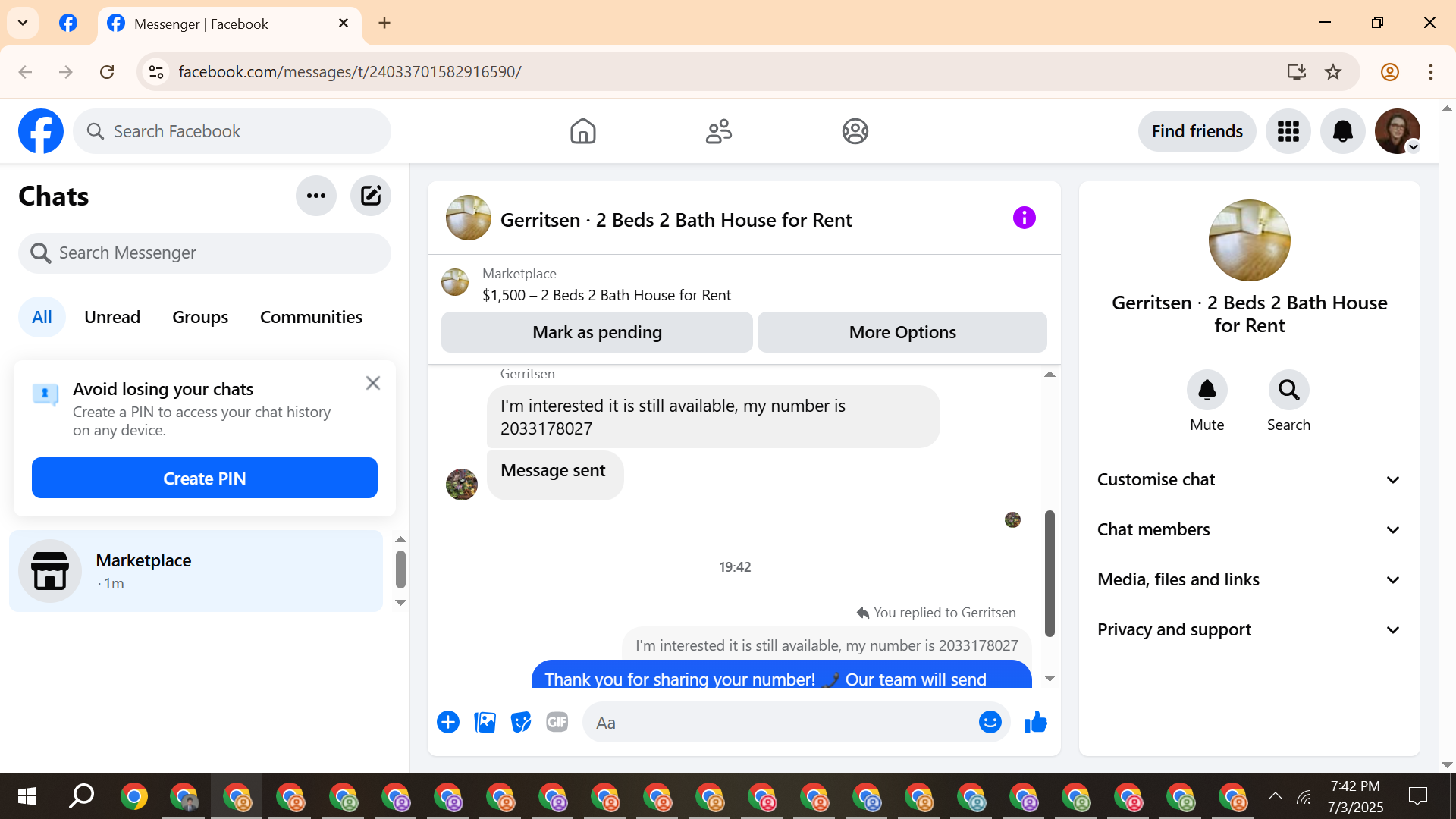Viewport: 1456px width, 819px height.
Task: Dismiss the Avoid losing your chats card
Action: 372,383
